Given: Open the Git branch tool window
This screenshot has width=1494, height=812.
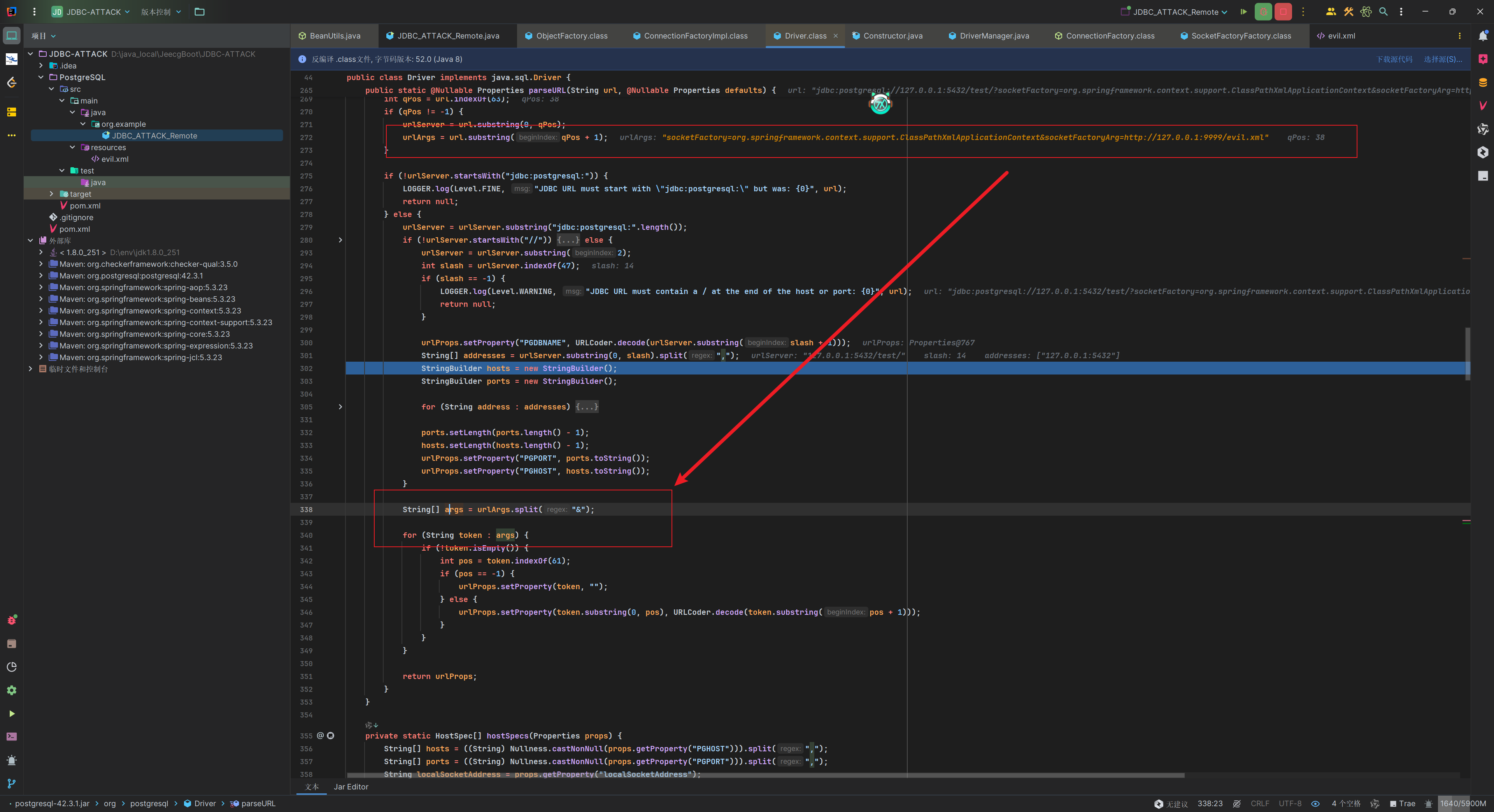Looking at the screenshot, I should click(12, 784).
